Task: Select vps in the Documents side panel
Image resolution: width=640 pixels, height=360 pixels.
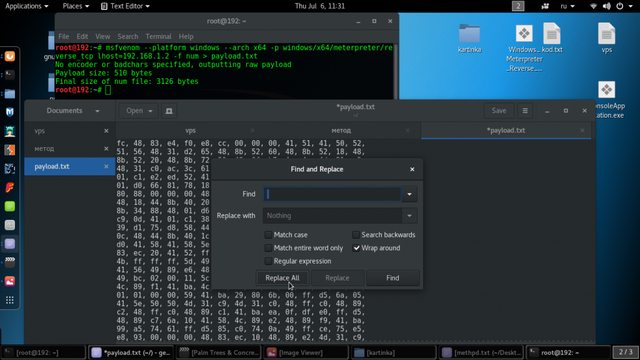Action: coord(69,131)
